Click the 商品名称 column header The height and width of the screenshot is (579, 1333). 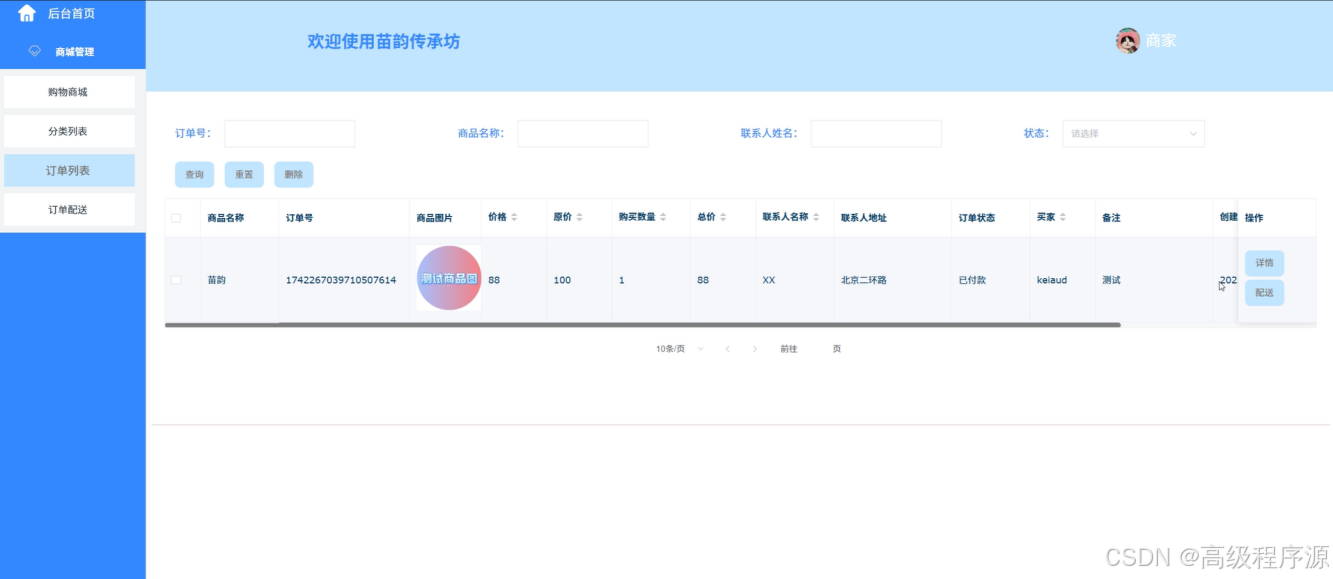point(226,217)
